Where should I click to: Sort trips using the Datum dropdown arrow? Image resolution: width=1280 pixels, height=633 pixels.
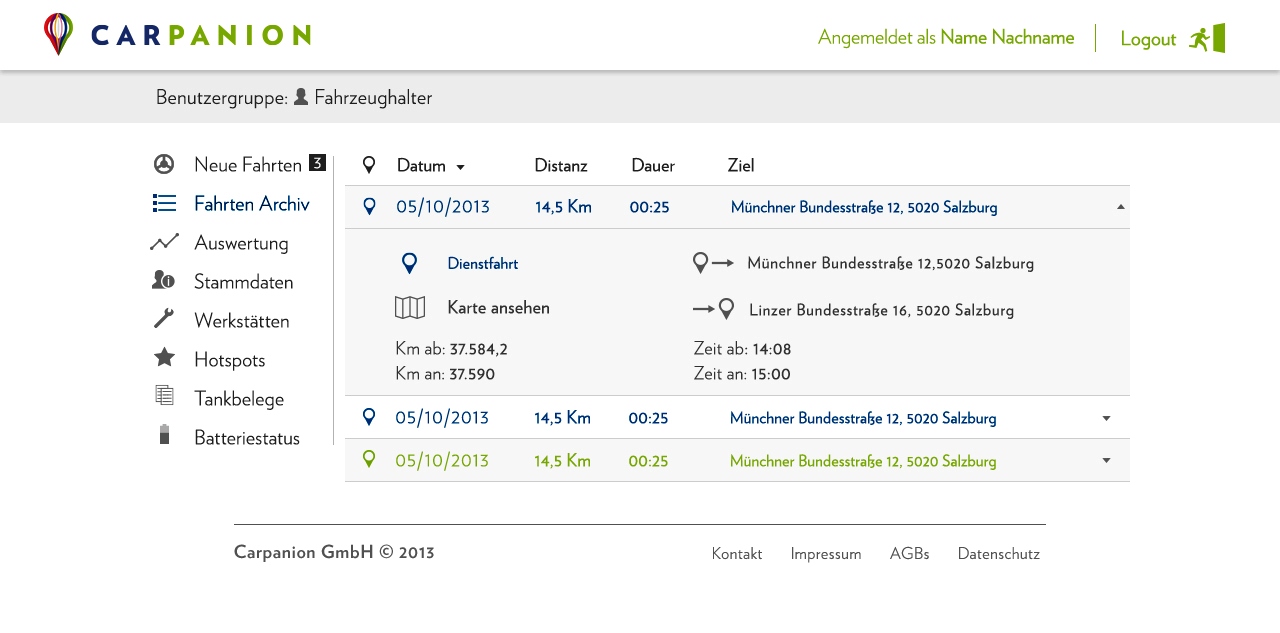(x=460, y=167)
